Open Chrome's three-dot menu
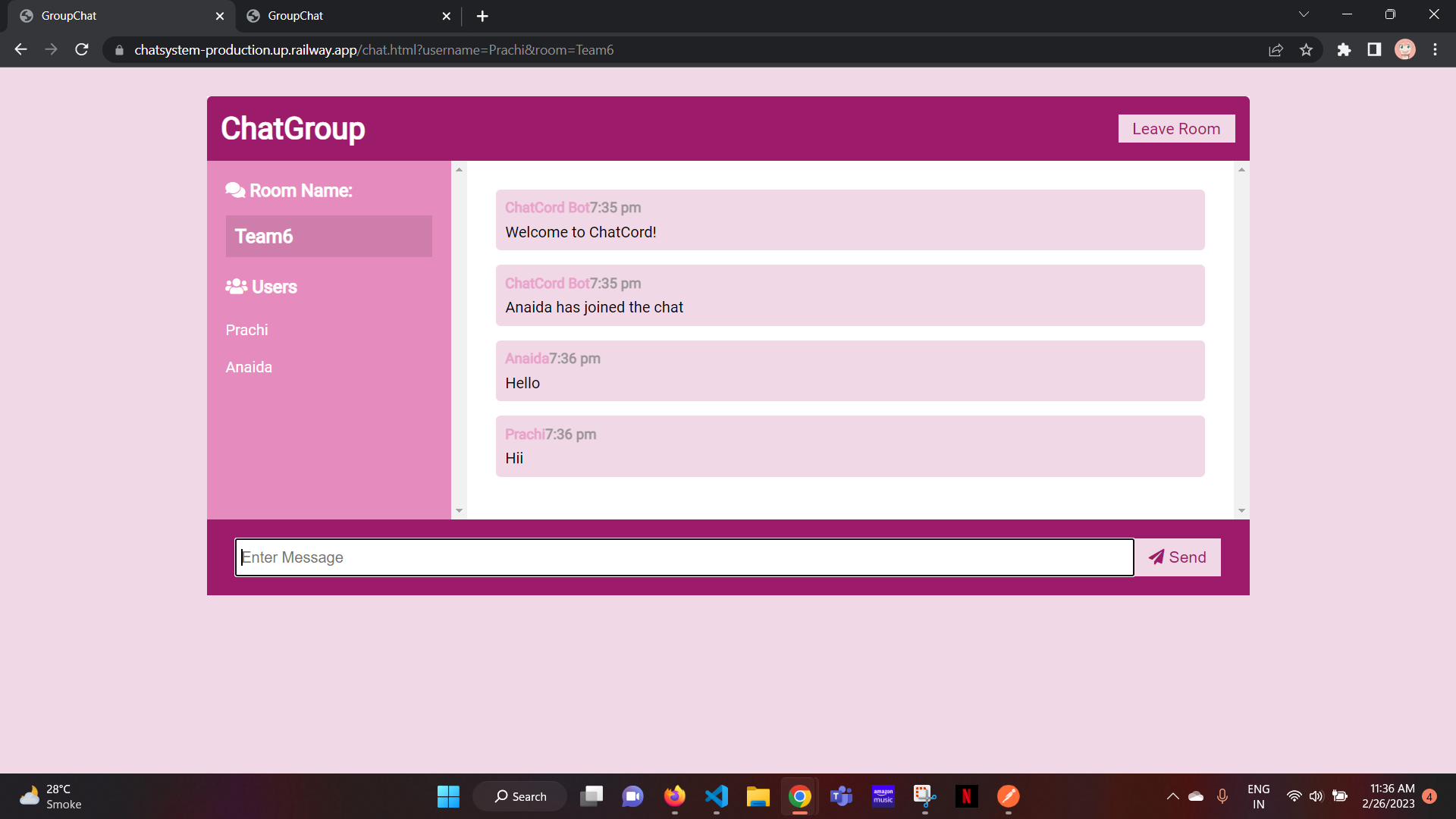Viewport: 1456px width, 819px height. (1435, 50)
